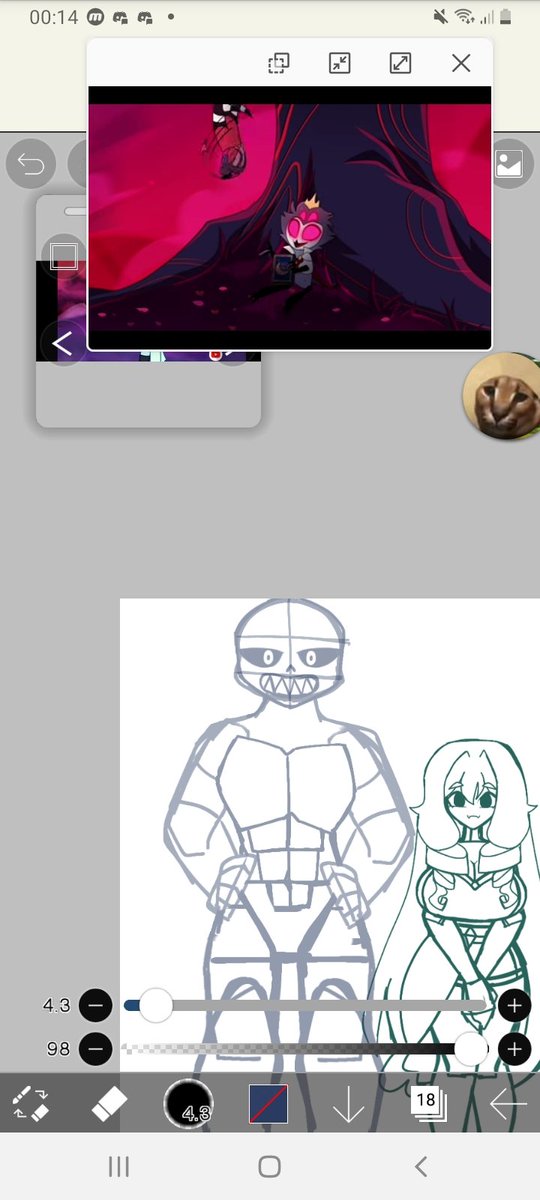Open the layers panel showing 18

[x=428, y=1103]
